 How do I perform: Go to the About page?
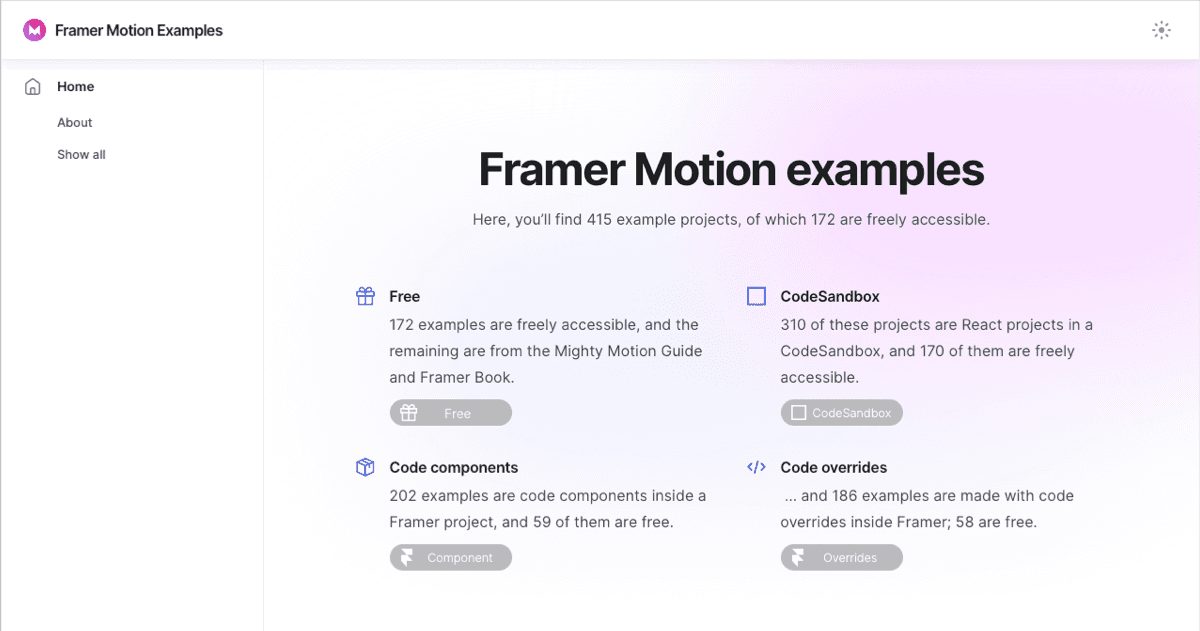tap(74, 123)
